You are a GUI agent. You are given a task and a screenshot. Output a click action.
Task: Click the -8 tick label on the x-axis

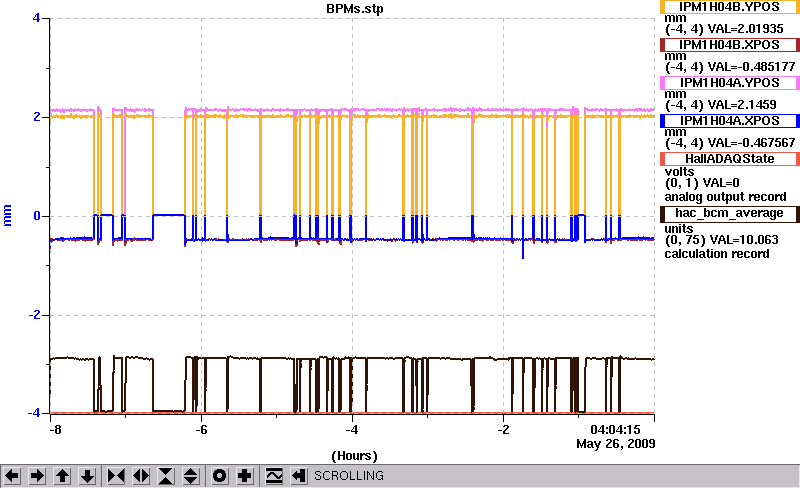coord(55,430)
